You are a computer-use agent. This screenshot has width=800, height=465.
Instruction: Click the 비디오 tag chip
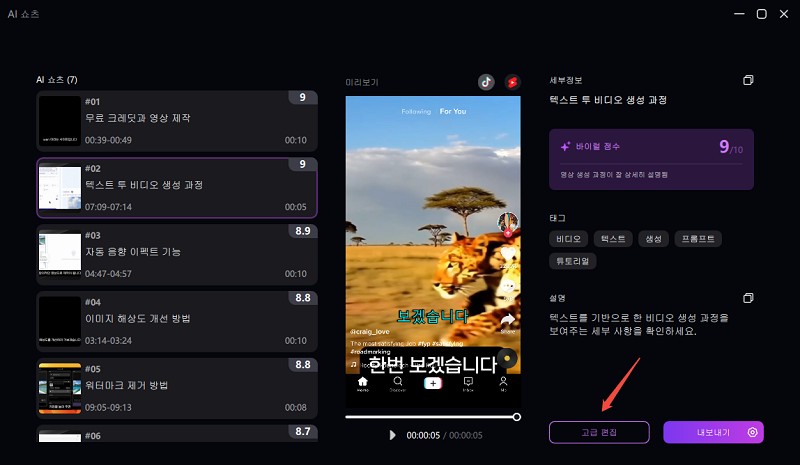click(x=568, y=239)
